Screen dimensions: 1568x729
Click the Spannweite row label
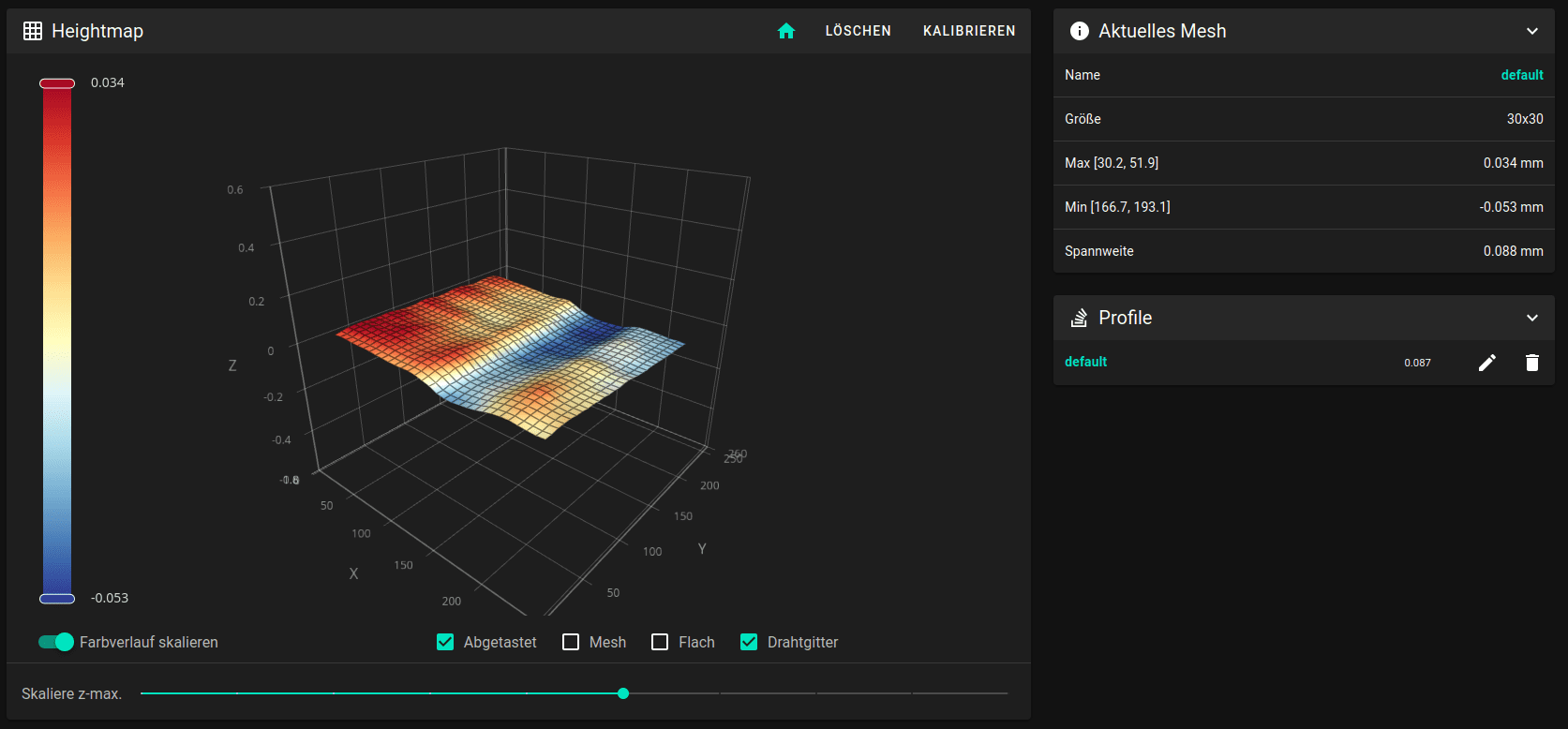point(1099,251)
